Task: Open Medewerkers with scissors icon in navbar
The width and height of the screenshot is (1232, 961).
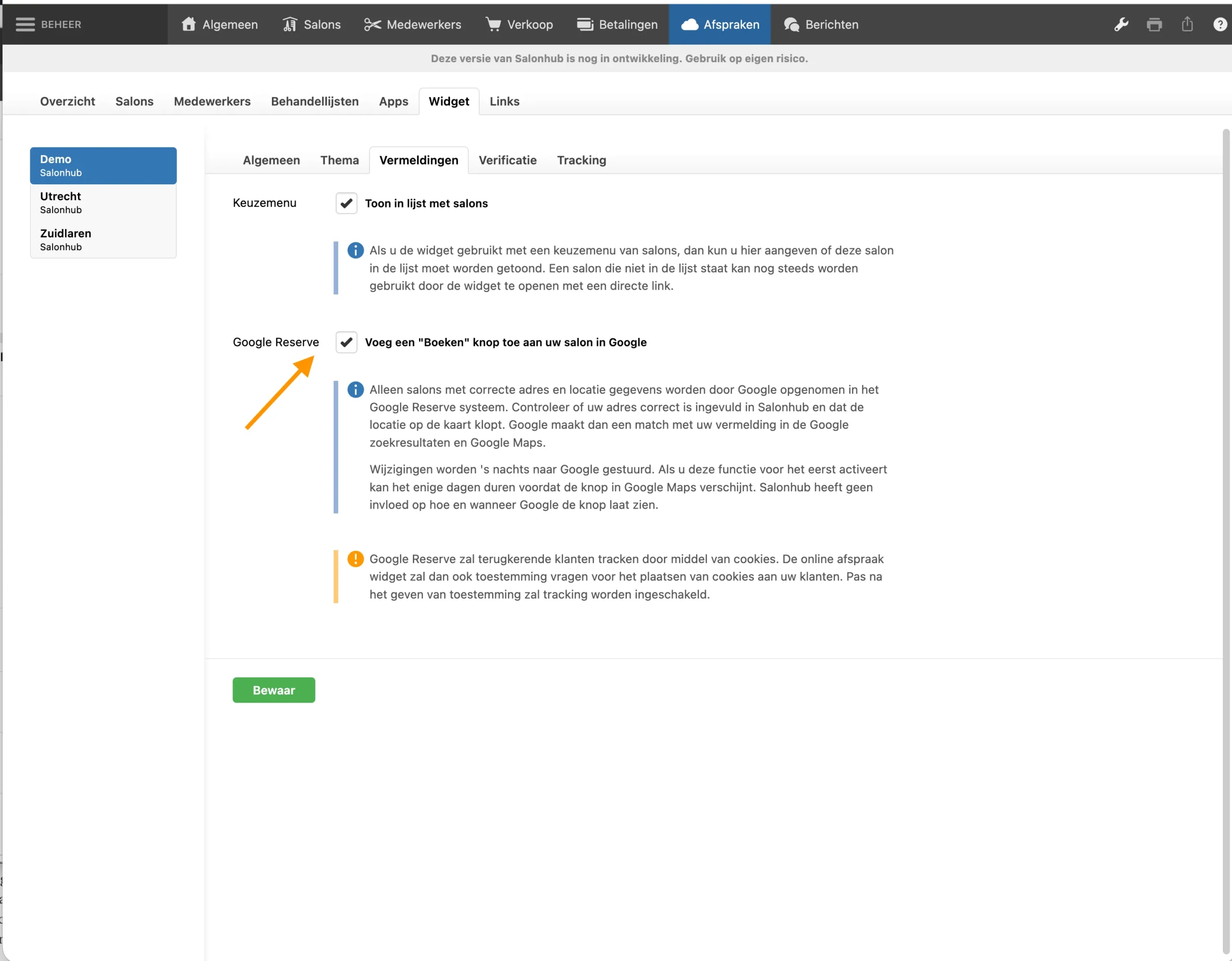Action: [x=412, y=24]
